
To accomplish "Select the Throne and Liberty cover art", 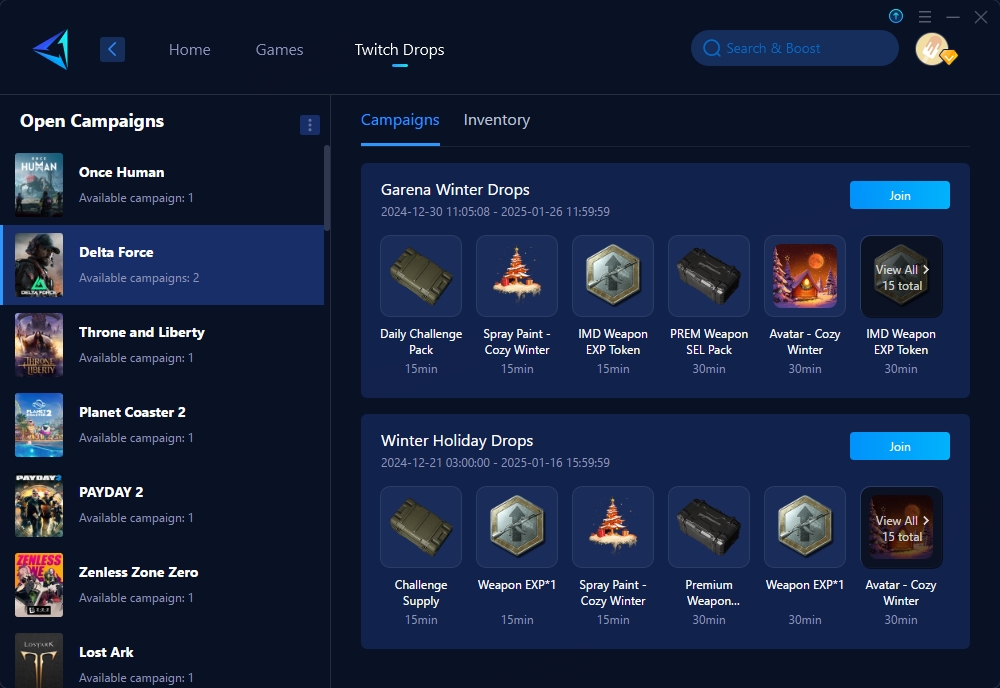I will pos(39,345).
